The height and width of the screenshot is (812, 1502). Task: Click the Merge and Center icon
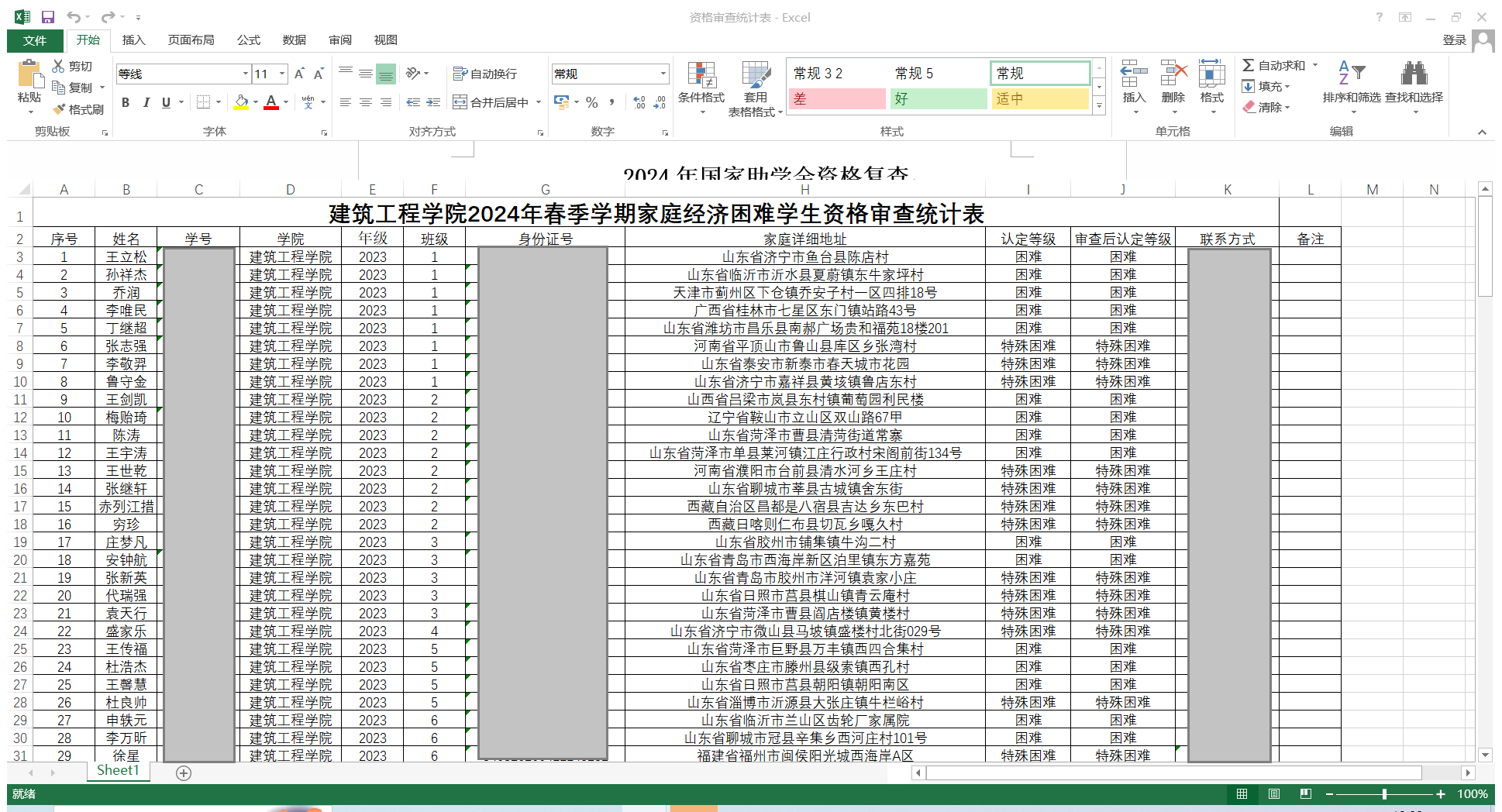(460, 102)
